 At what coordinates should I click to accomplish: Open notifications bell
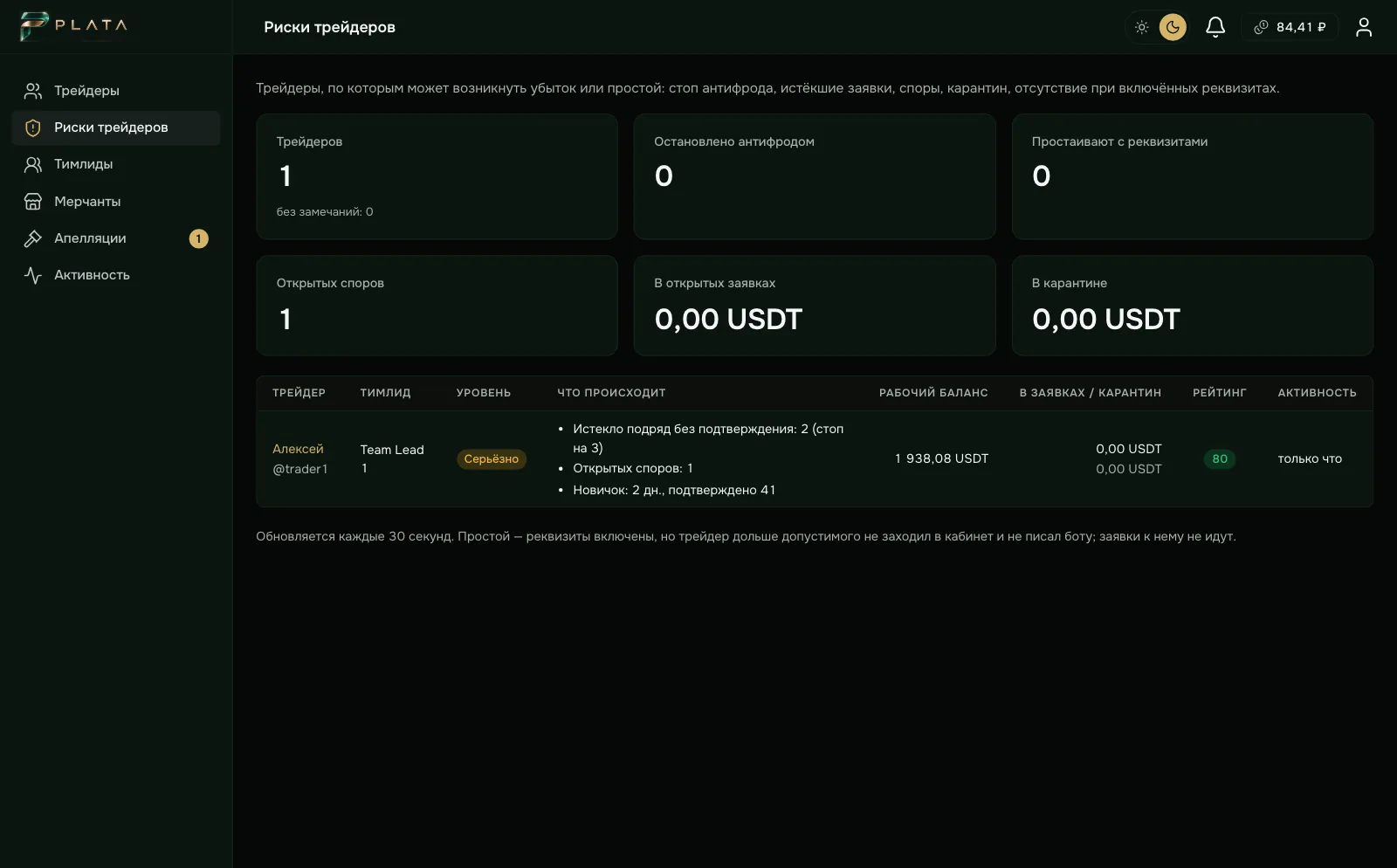(1215, 27)
